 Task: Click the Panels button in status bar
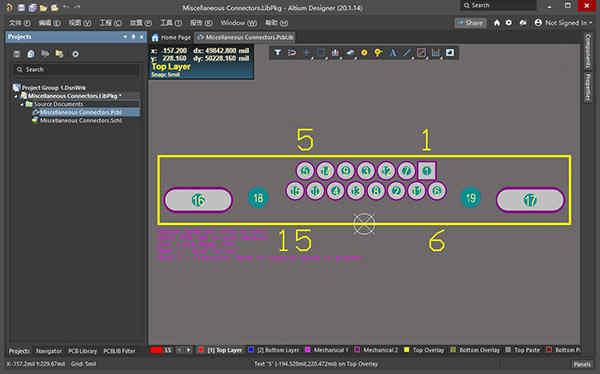[582, 364]
